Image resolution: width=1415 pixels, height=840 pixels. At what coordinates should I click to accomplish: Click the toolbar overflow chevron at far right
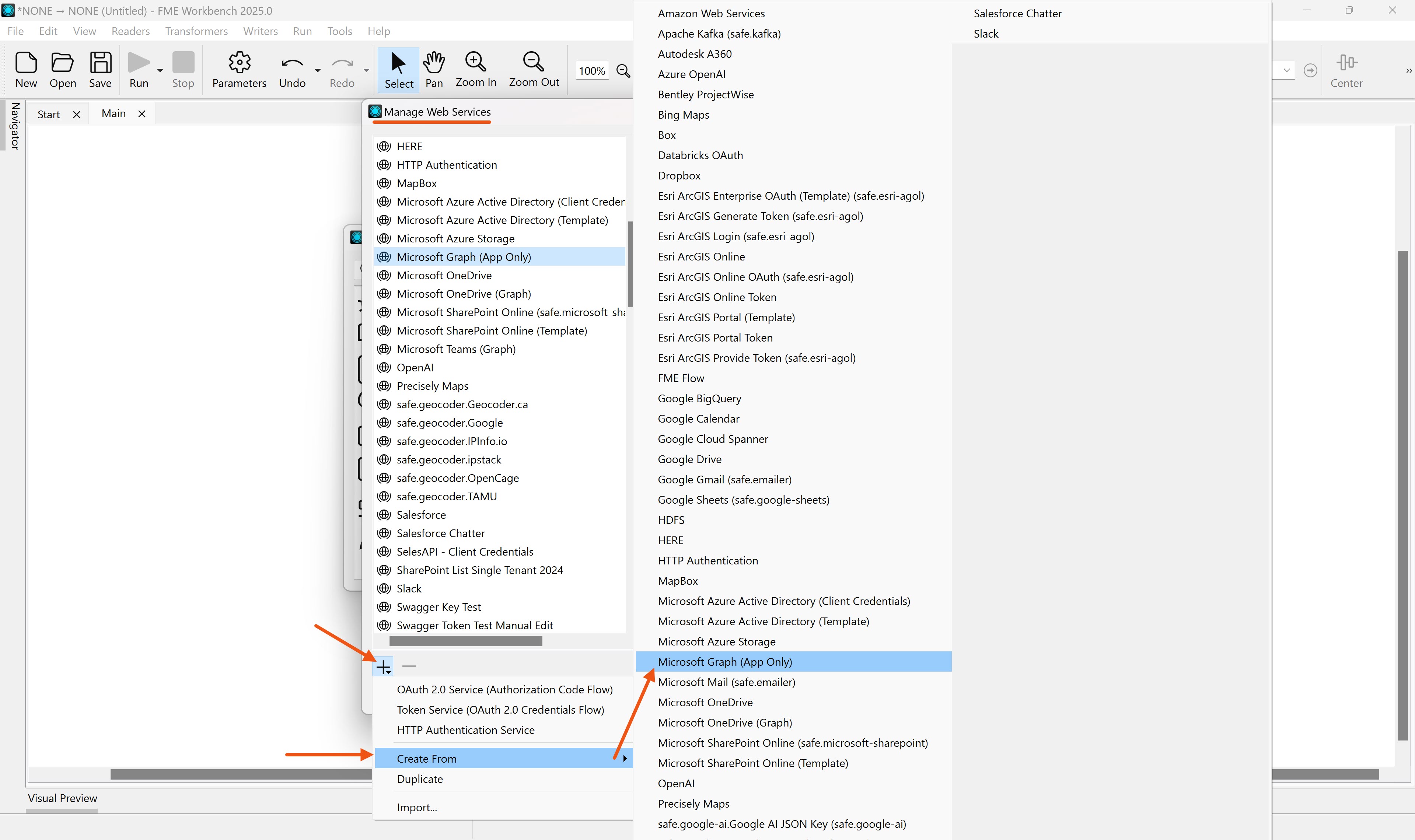coord(1409,71)
